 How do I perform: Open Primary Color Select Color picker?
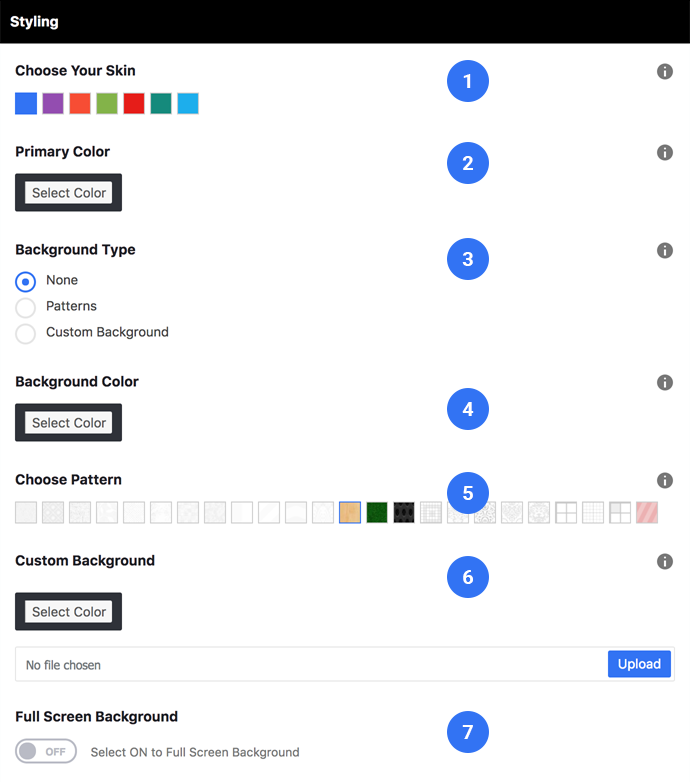pyautogui.click(x=68, y=193)
